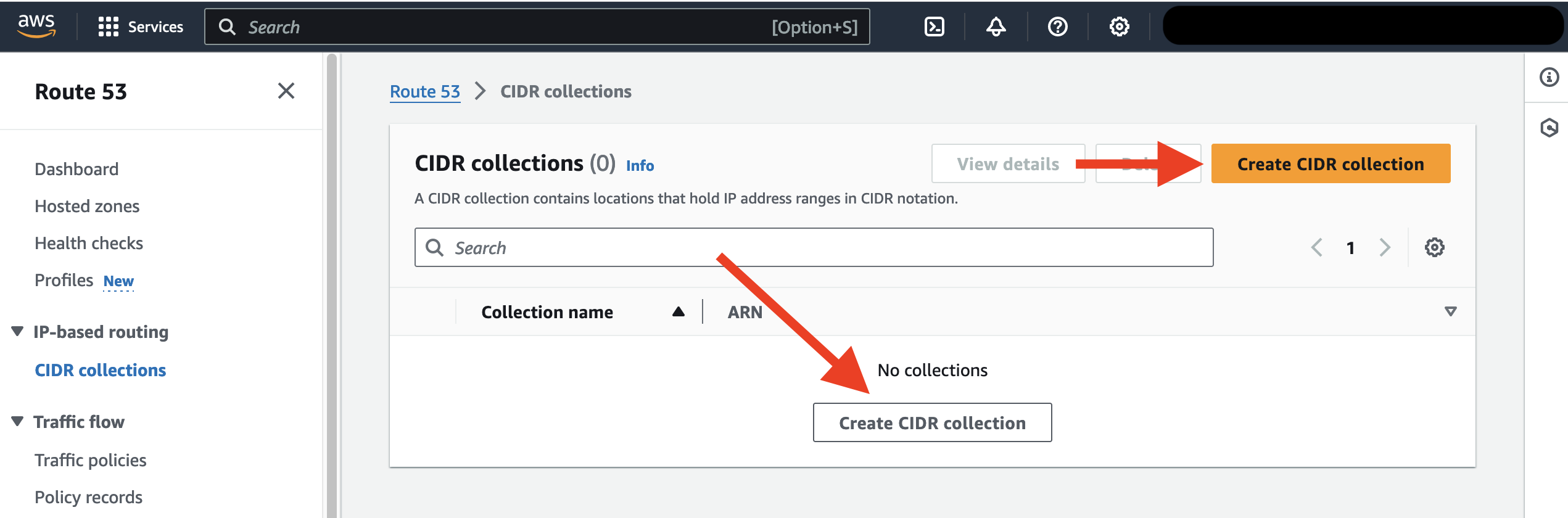Open the Info link beside CIDR collections
Viewport: 1568px width, 518px height.
click(x=640, y=165)
